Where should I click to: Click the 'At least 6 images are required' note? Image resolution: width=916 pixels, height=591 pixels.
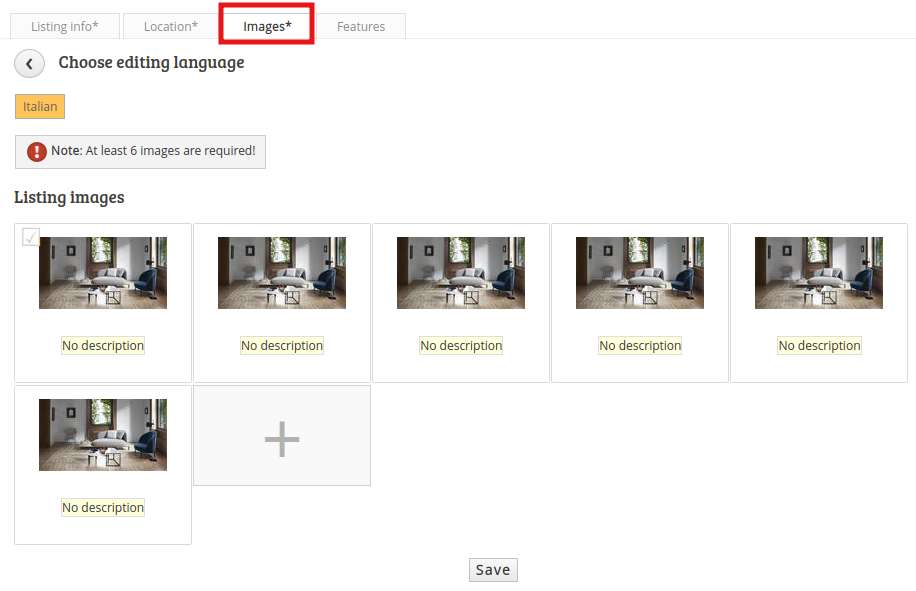(x=140, y=152)
